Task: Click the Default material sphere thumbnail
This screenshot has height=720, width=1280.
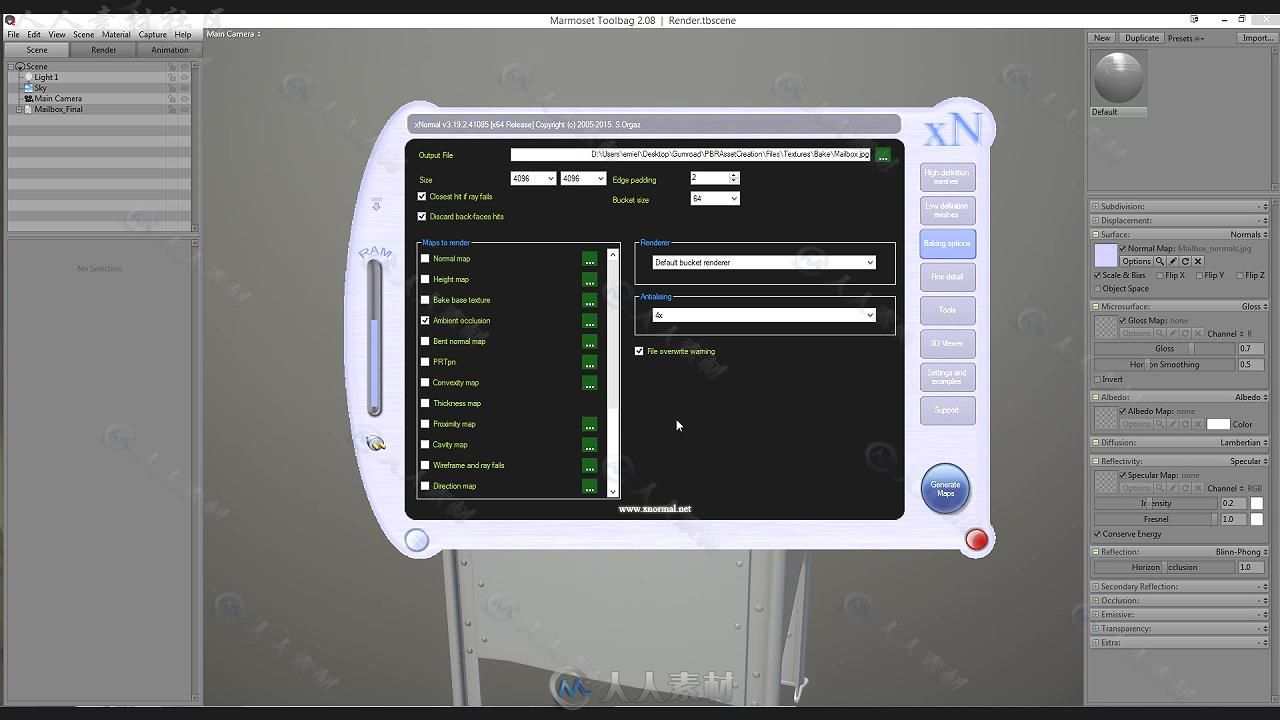Action: click(x=1118, y=78)
